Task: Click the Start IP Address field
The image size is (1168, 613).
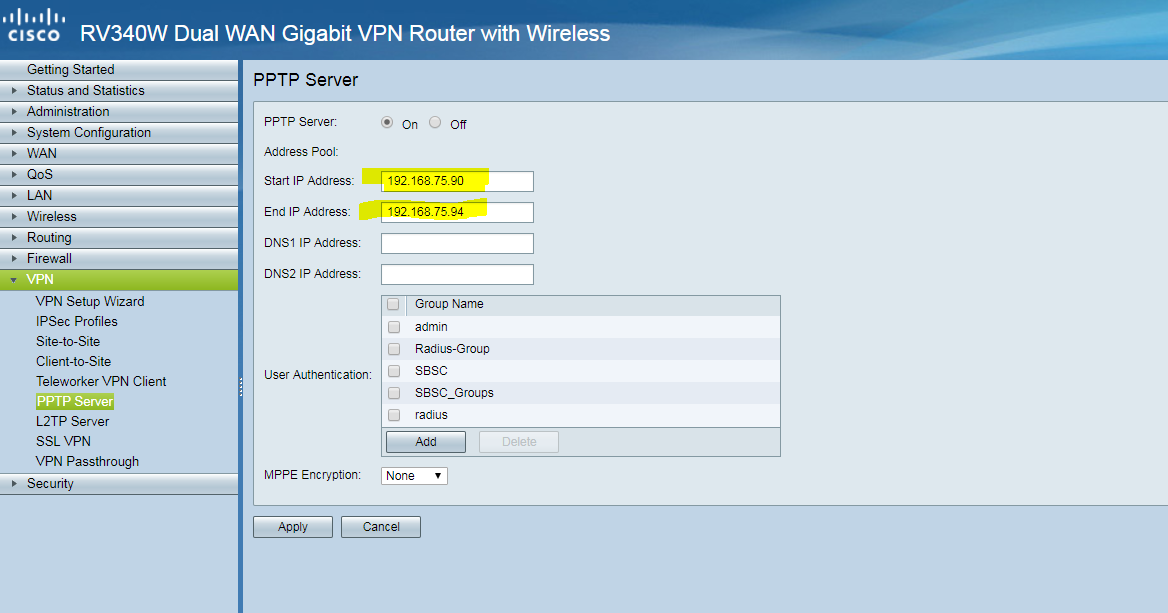Action: click(x=457, y=181)
